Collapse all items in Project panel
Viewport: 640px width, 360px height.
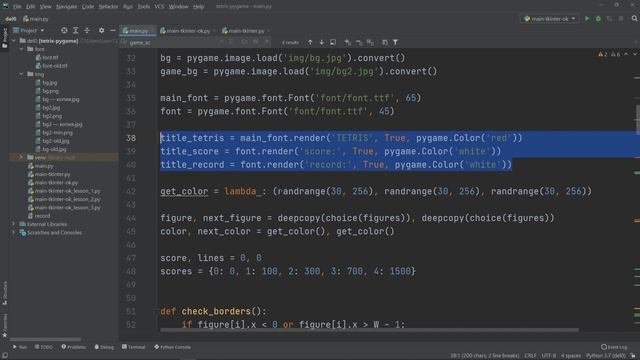[87, 31]
